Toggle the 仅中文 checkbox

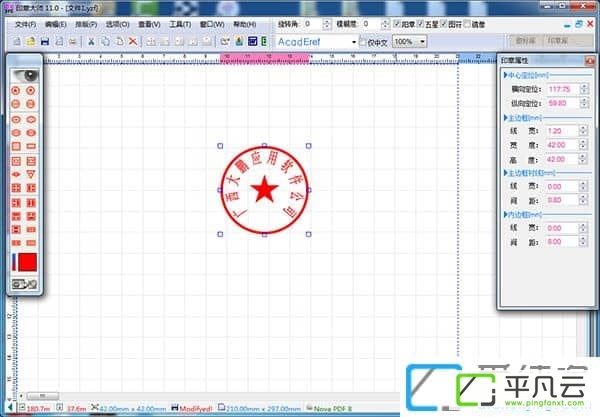coord(363,41)
